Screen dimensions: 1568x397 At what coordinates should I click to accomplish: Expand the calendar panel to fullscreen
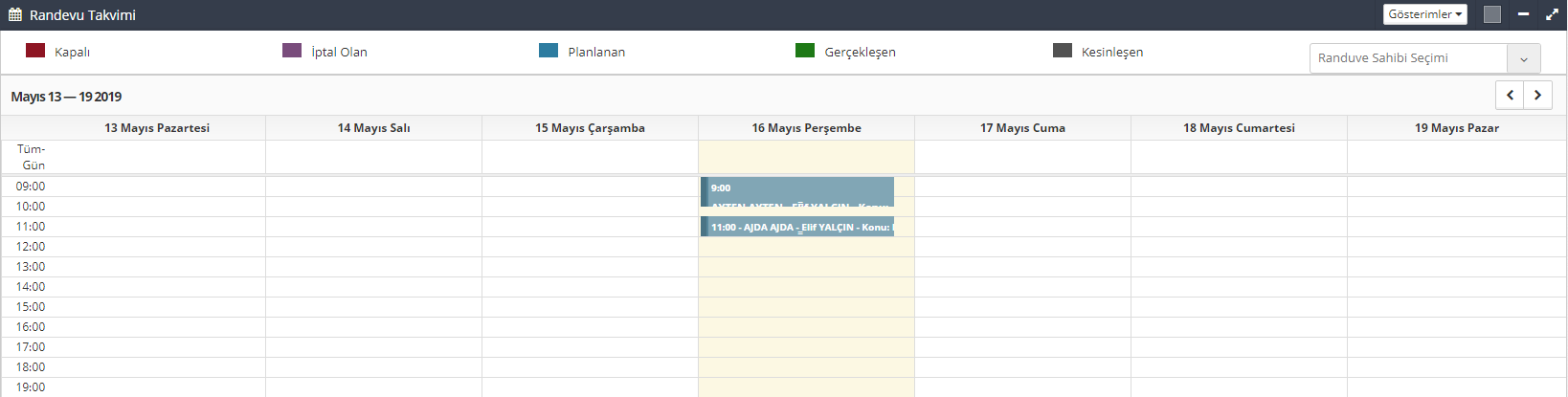[x=1552, y=14]
